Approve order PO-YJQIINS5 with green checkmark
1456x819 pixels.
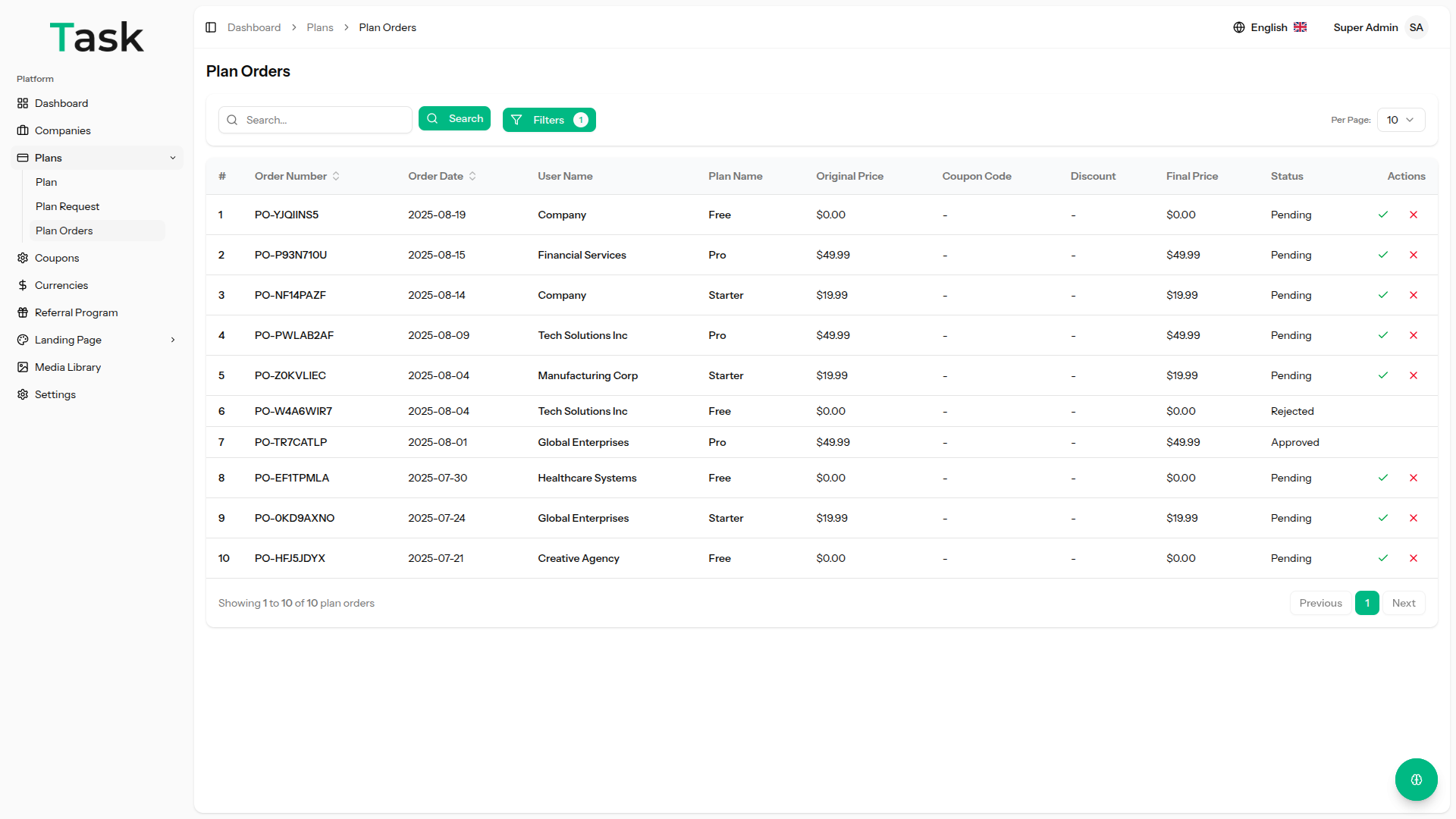(x=1383, y=215)
